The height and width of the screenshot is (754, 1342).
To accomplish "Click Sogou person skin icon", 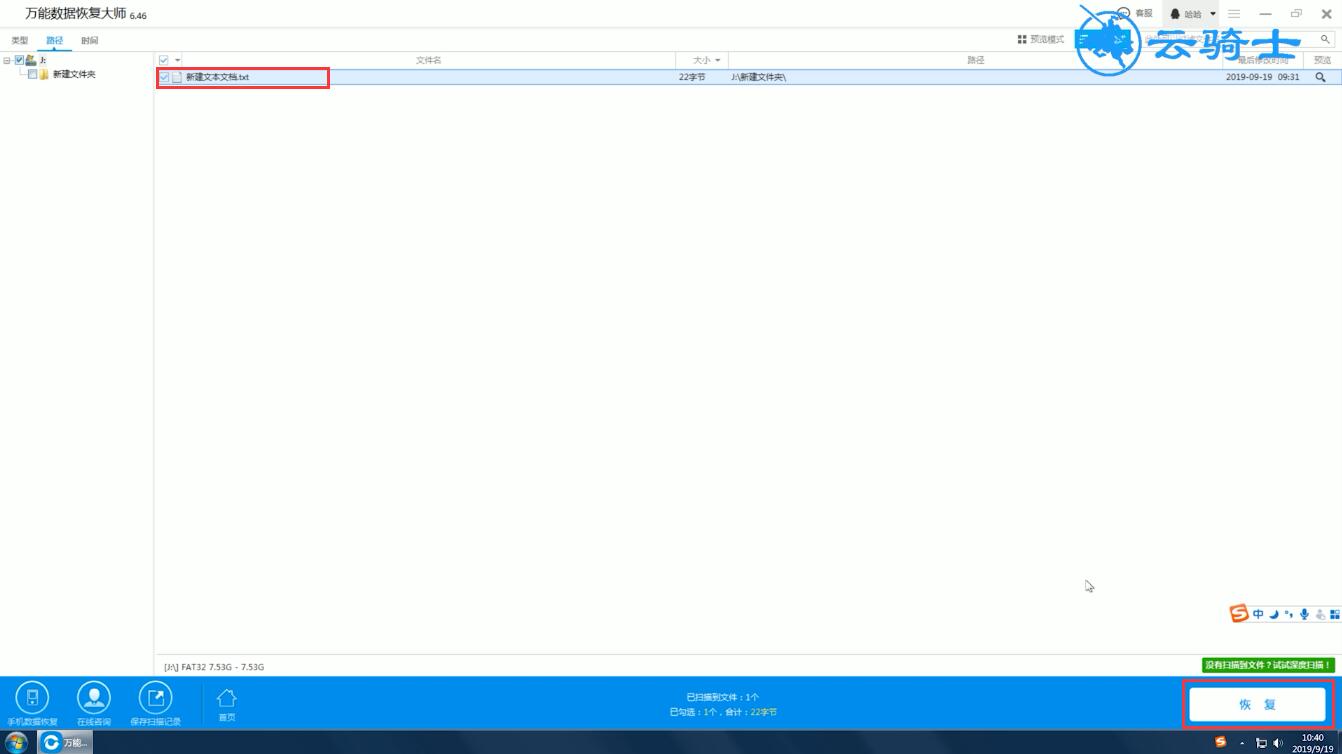I will (x=1320, y=614).
